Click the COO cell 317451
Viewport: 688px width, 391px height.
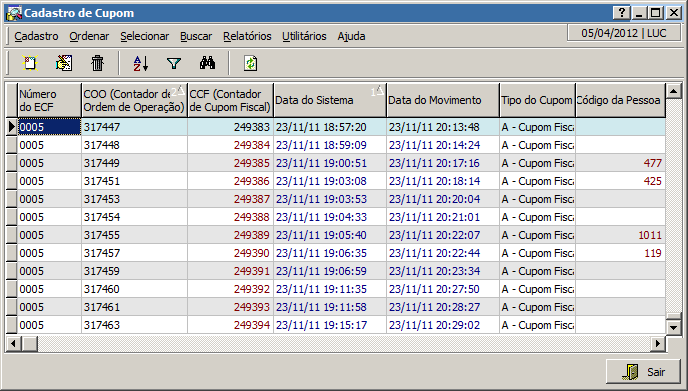[x=134, y=181]
